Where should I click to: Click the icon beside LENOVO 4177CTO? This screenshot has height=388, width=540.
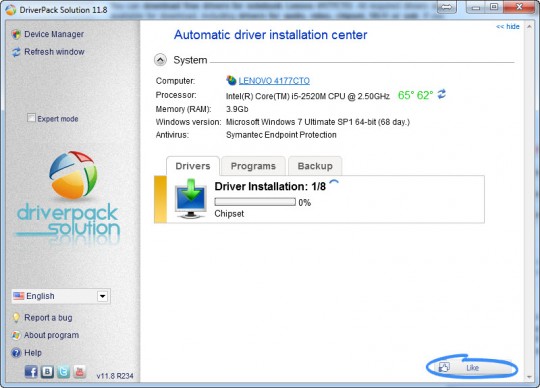pyautogui.click(x=231, y=80)
